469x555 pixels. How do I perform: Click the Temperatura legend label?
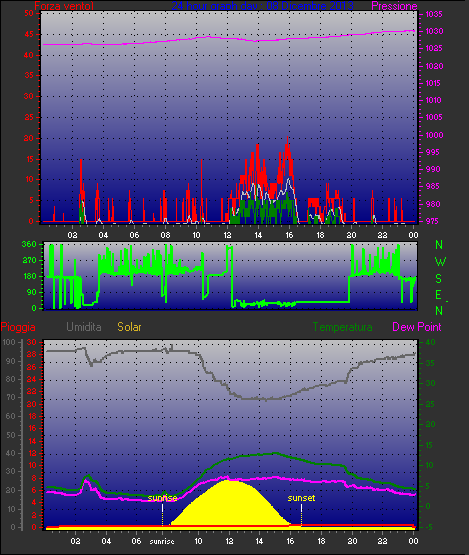342,327
